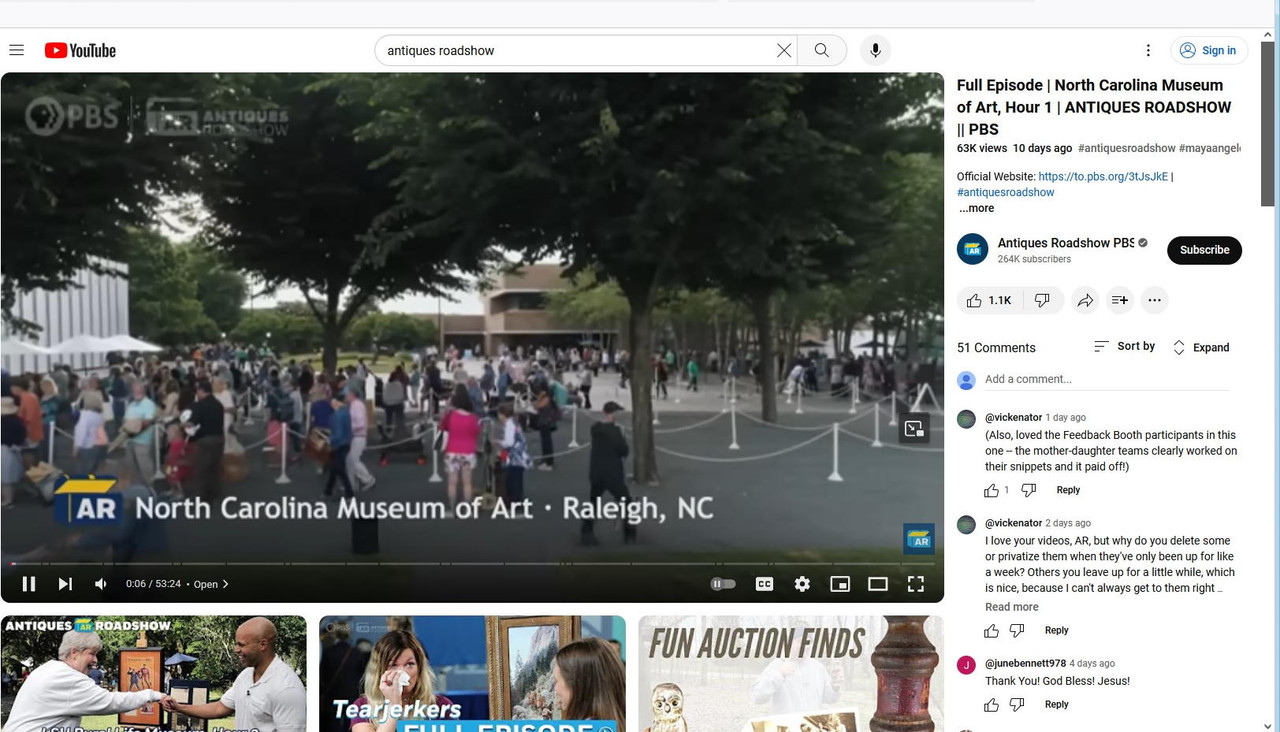This screenshot has height=732, width=1280.
Task: Click the overlay icon on video right edge
Action: point(914,429)
